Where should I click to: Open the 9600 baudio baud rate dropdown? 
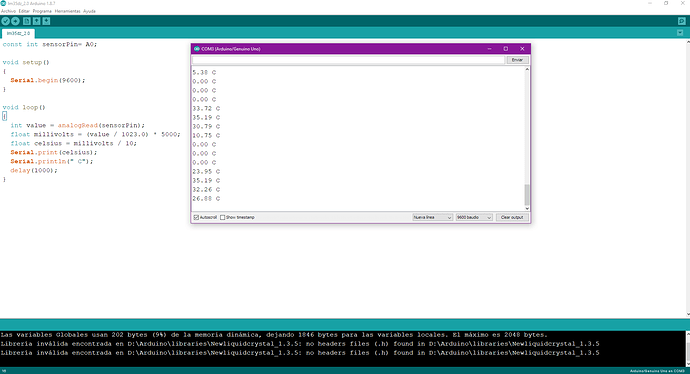click(474, 217)
